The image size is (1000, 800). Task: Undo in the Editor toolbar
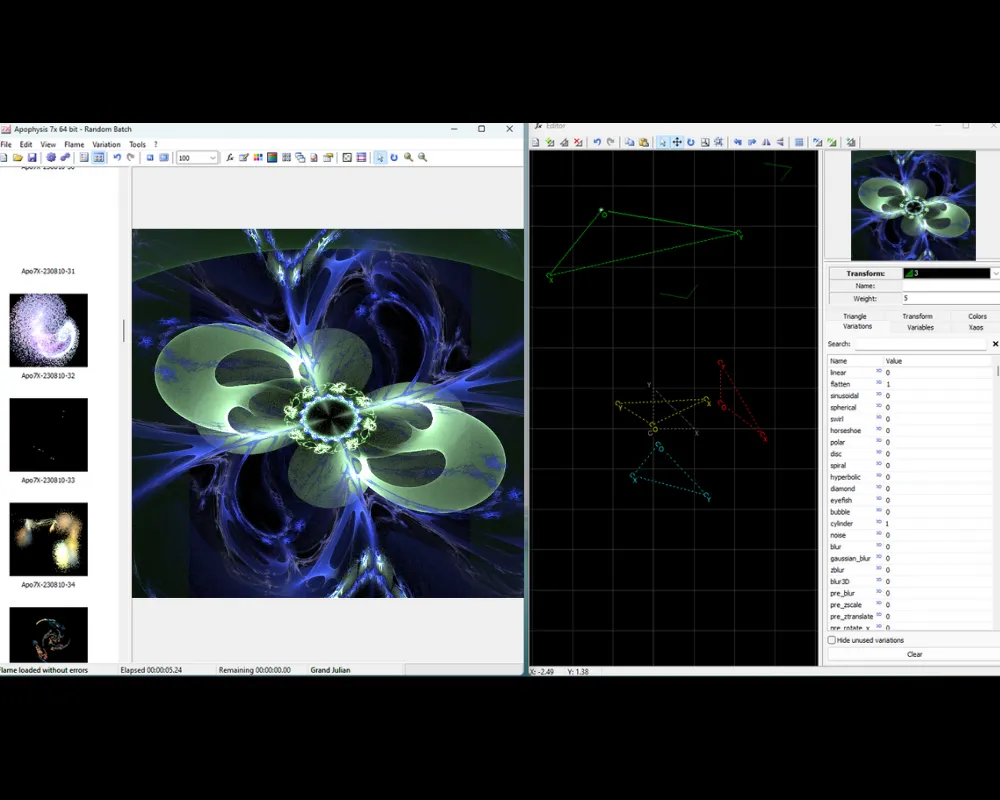tap(597, 142)
